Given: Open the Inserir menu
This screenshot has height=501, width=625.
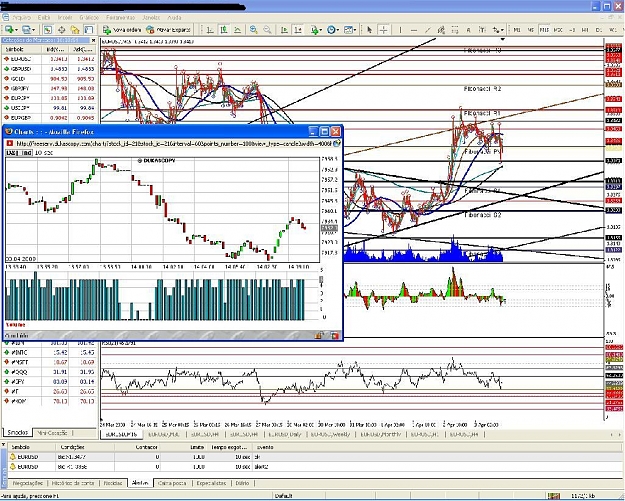Looking at the screenshot, I should point(65,18).
